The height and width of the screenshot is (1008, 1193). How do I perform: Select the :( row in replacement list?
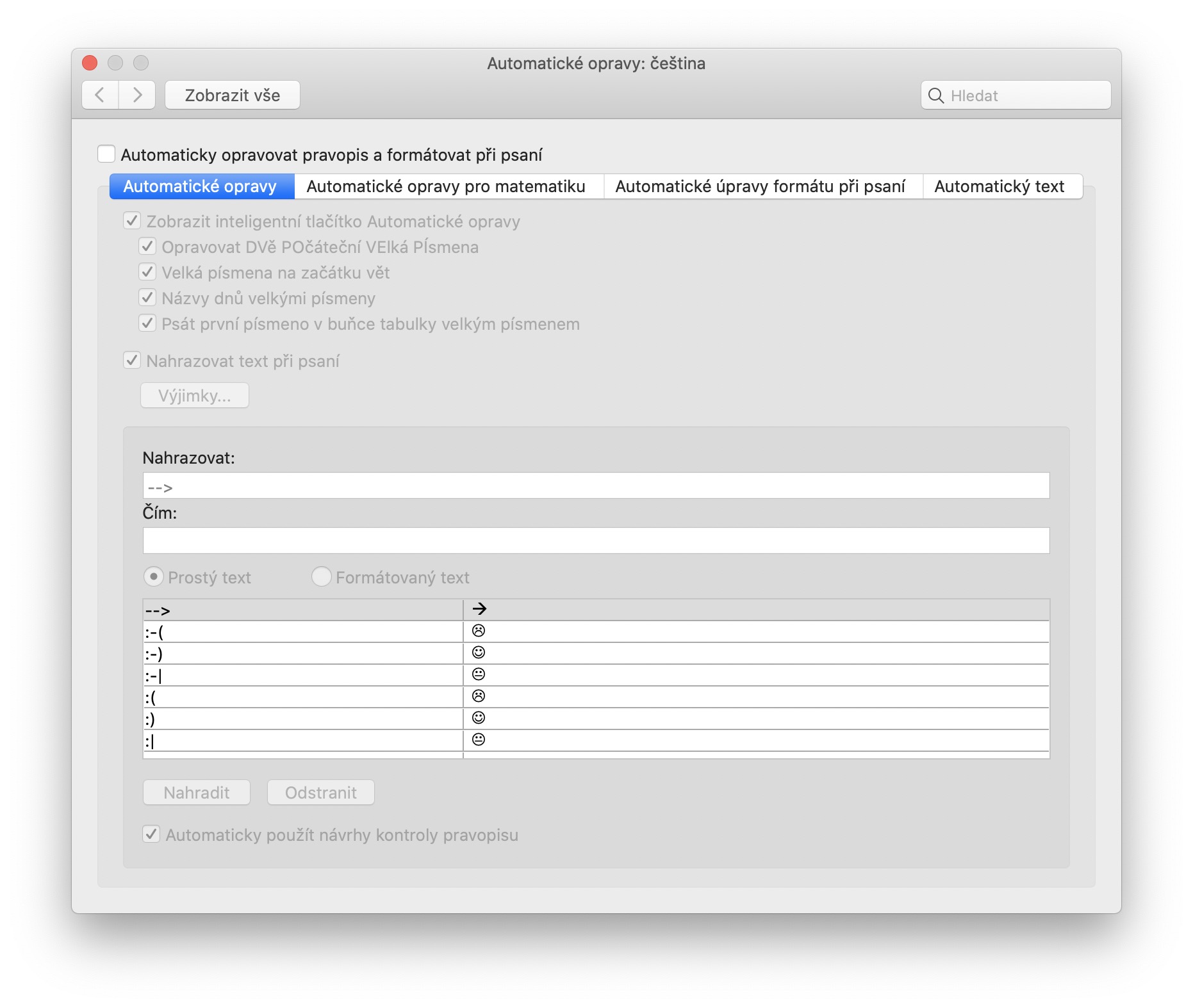click(x=596, y=697)
